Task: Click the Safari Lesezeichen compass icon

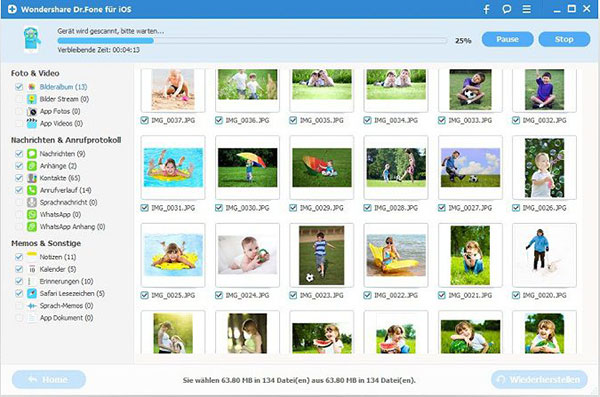Action: click(32, 294)
